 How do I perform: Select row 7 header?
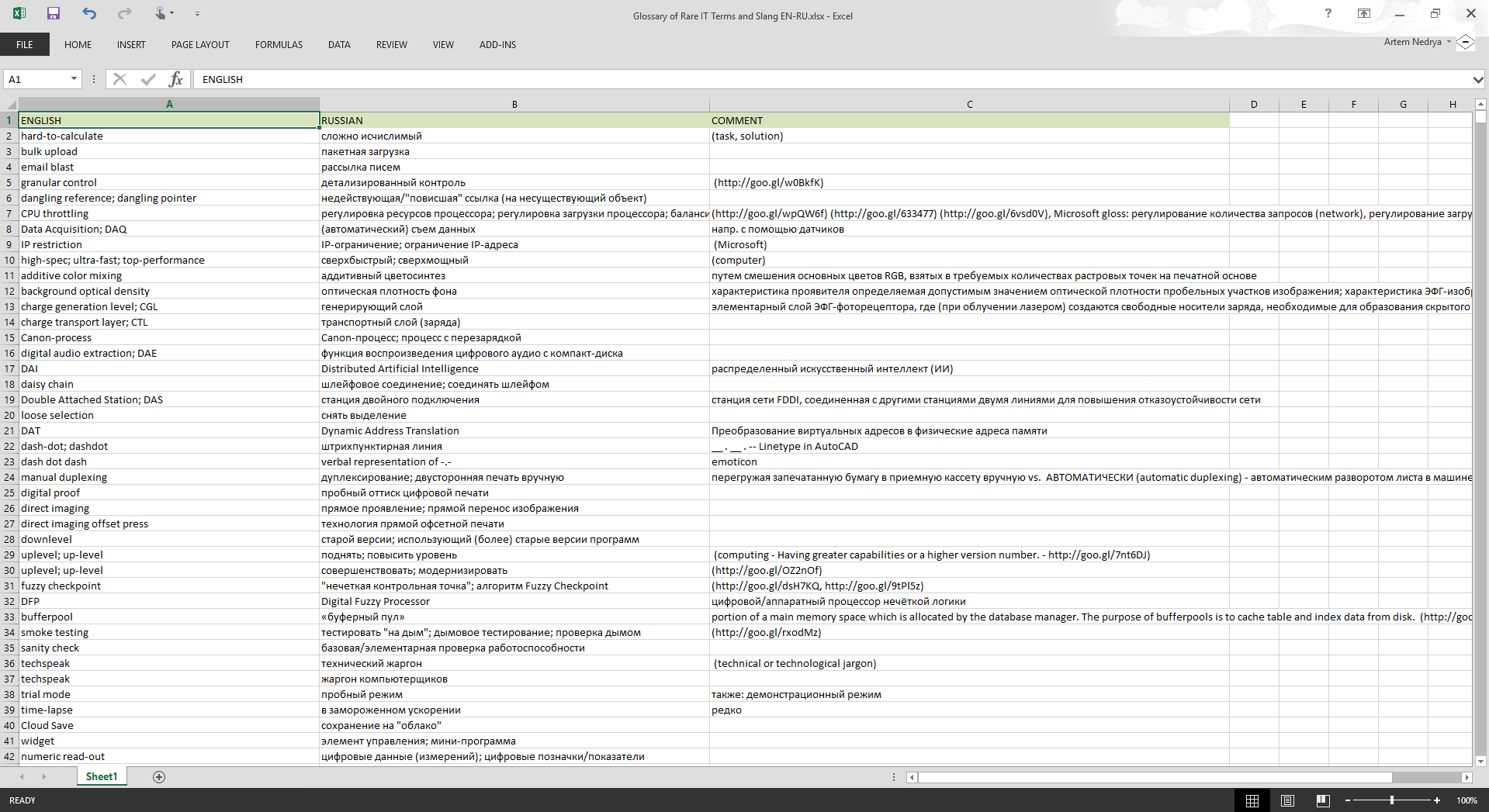pos(9,213)
